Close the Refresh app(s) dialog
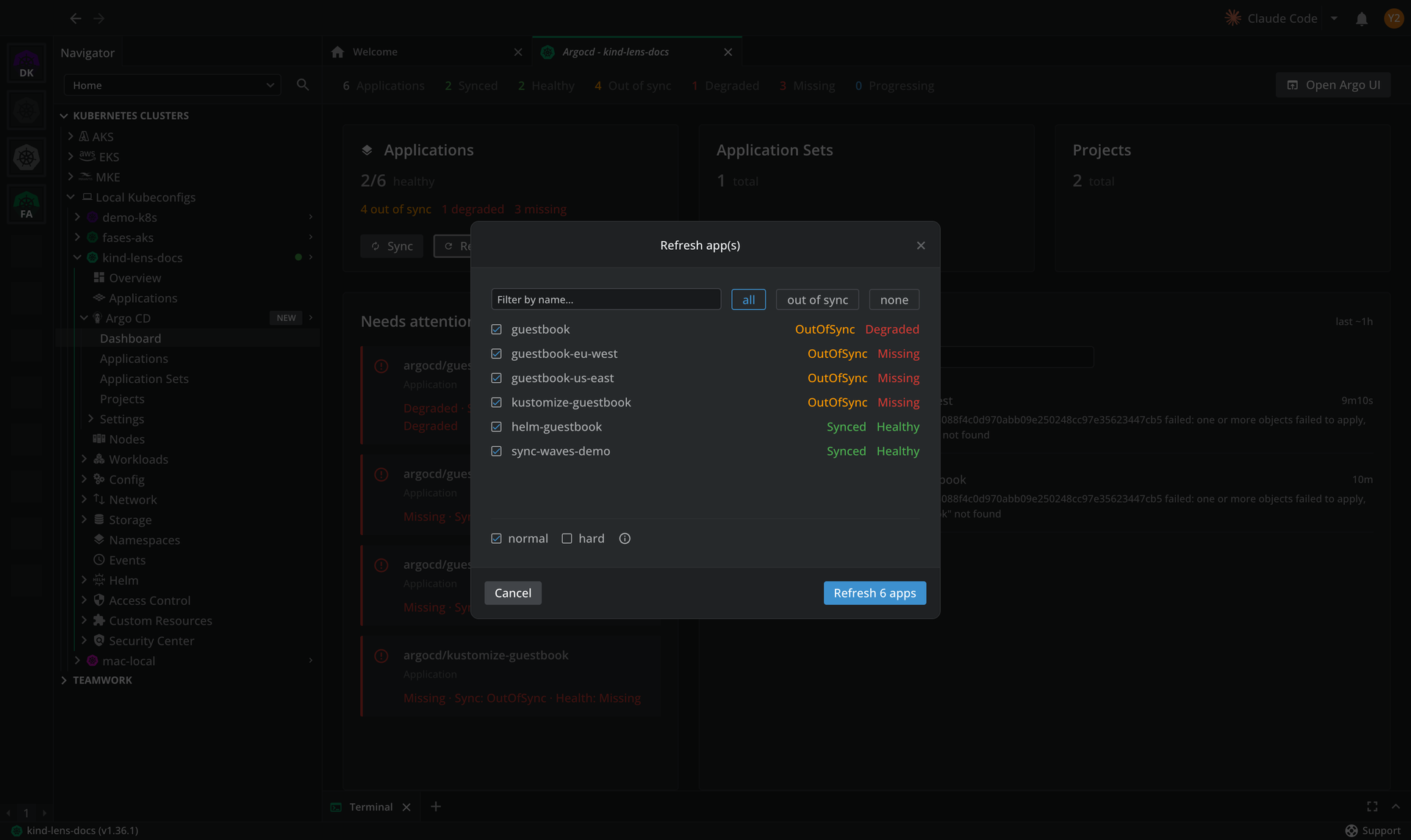The width and height of the screenshot is (1411, 840). coord(921,245)
